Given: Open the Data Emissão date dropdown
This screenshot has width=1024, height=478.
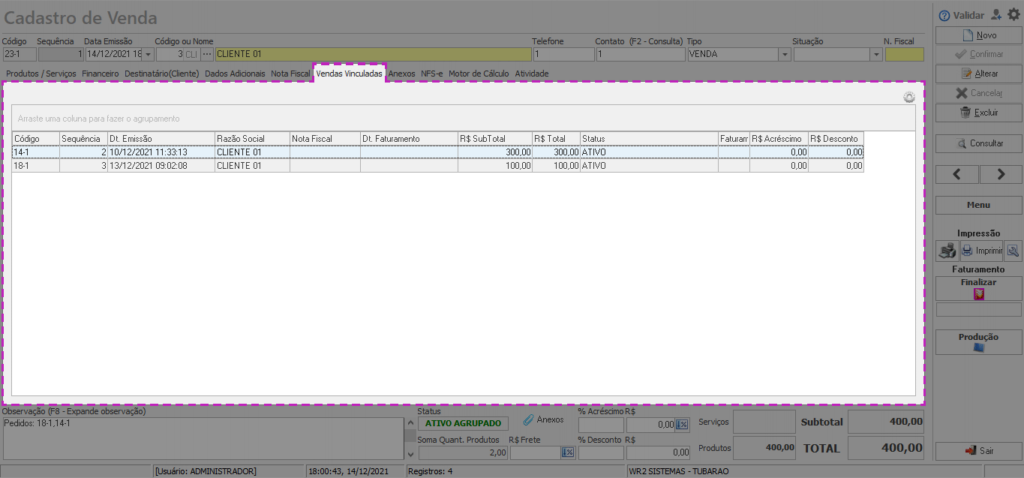Looking at the screenshot, I should pos(149,54).
